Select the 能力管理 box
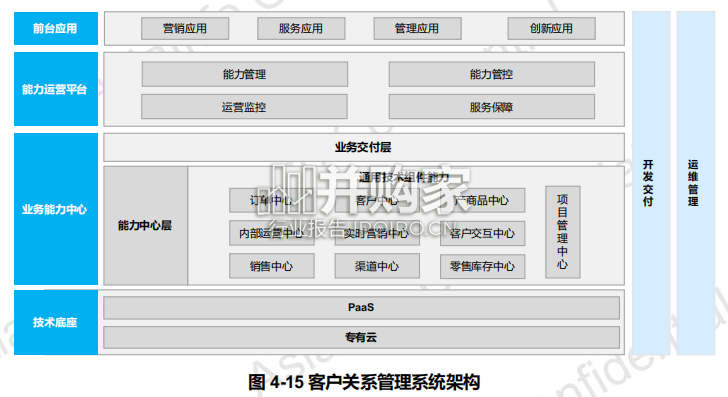The height and width of the screenshot is (397, 728). click(245, 74)
